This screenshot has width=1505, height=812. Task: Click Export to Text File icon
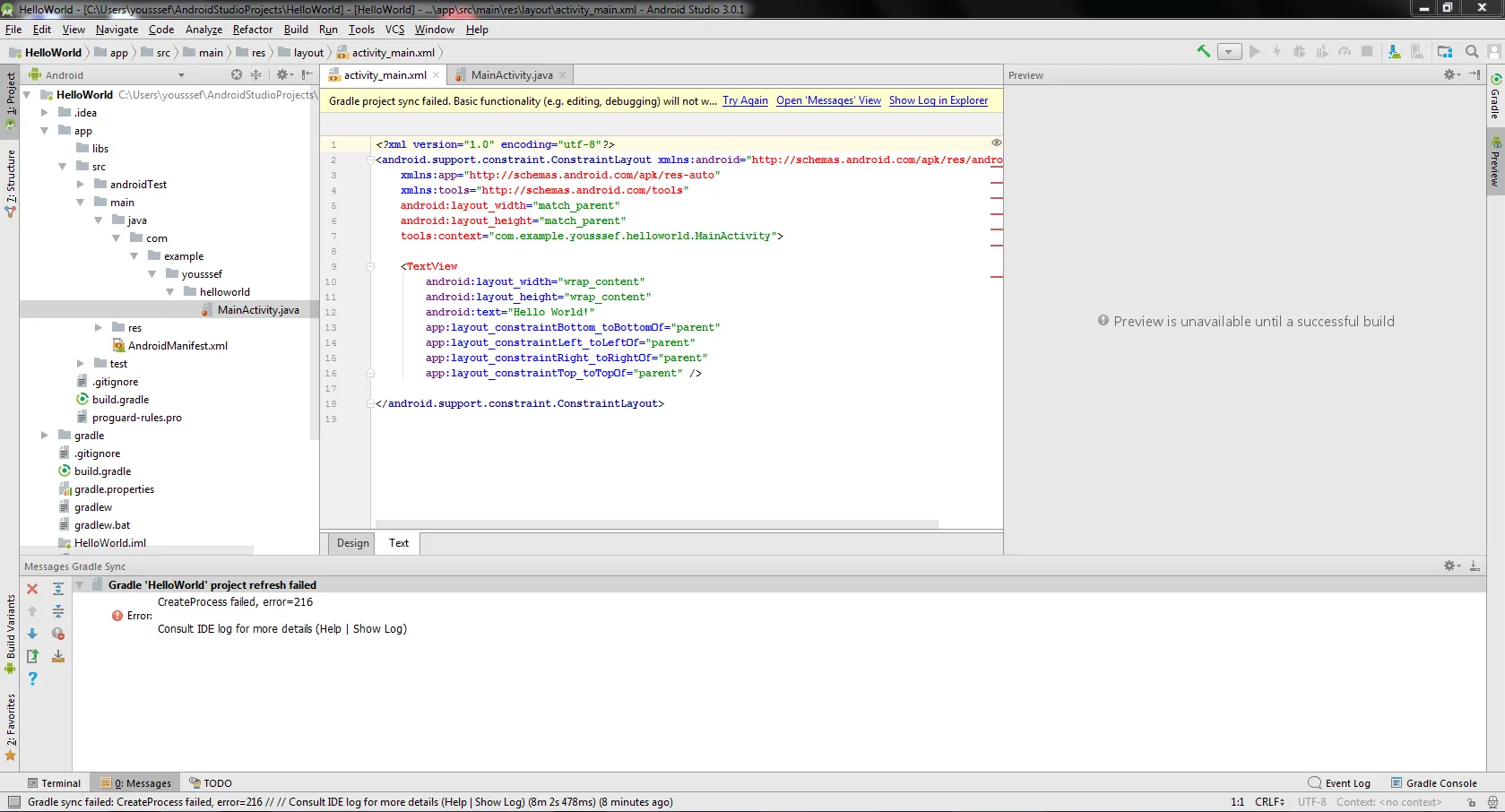tap(32, 656)
